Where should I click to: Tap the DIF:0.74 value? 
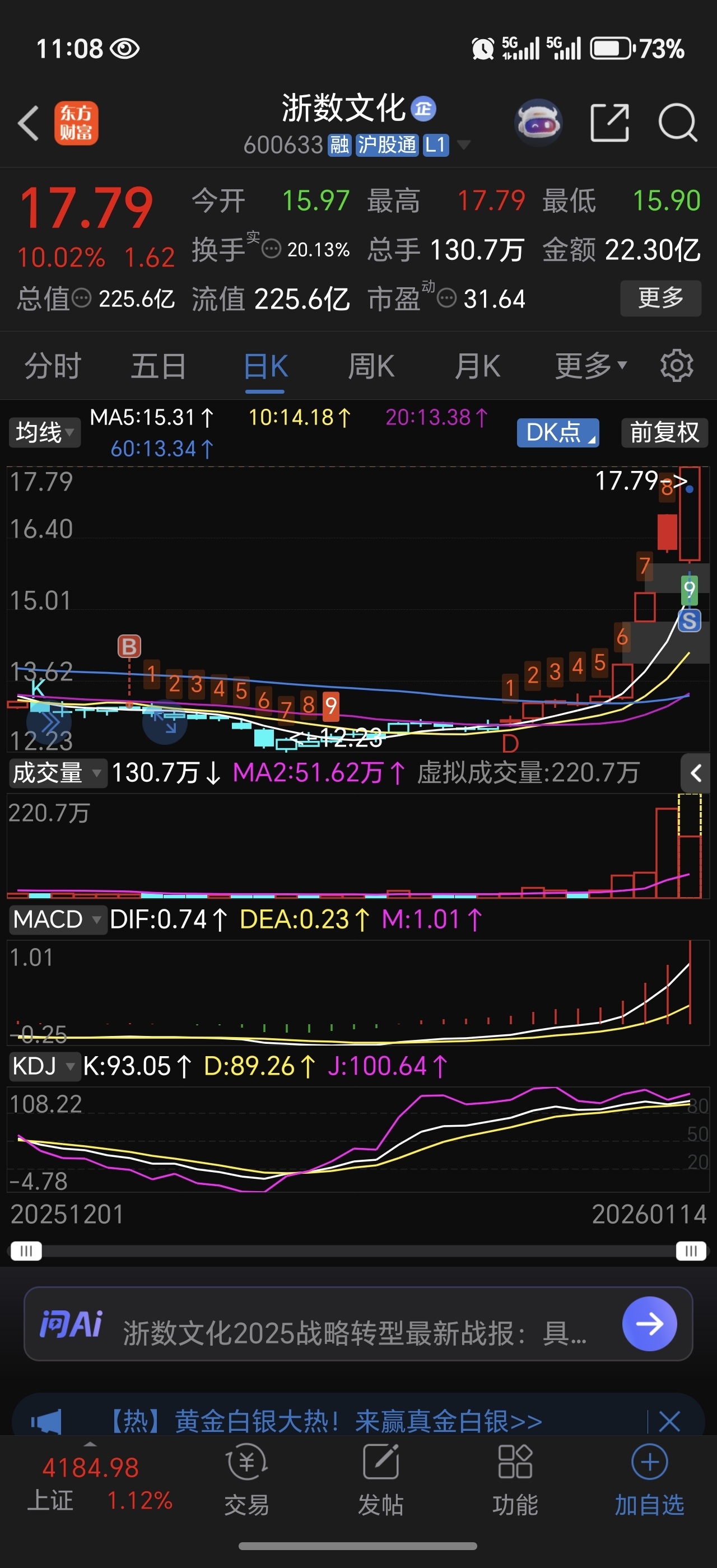click(x=169, y=919)
